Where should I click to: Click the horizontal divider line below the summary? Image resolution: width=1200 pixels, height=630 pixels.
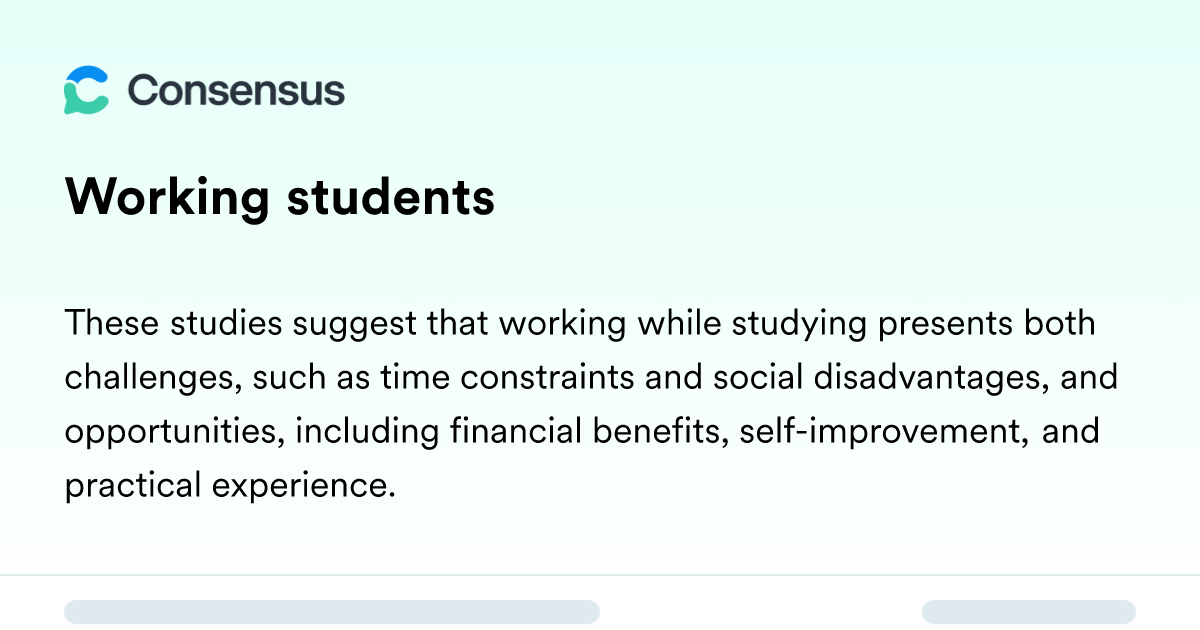(x=600, y=575)
